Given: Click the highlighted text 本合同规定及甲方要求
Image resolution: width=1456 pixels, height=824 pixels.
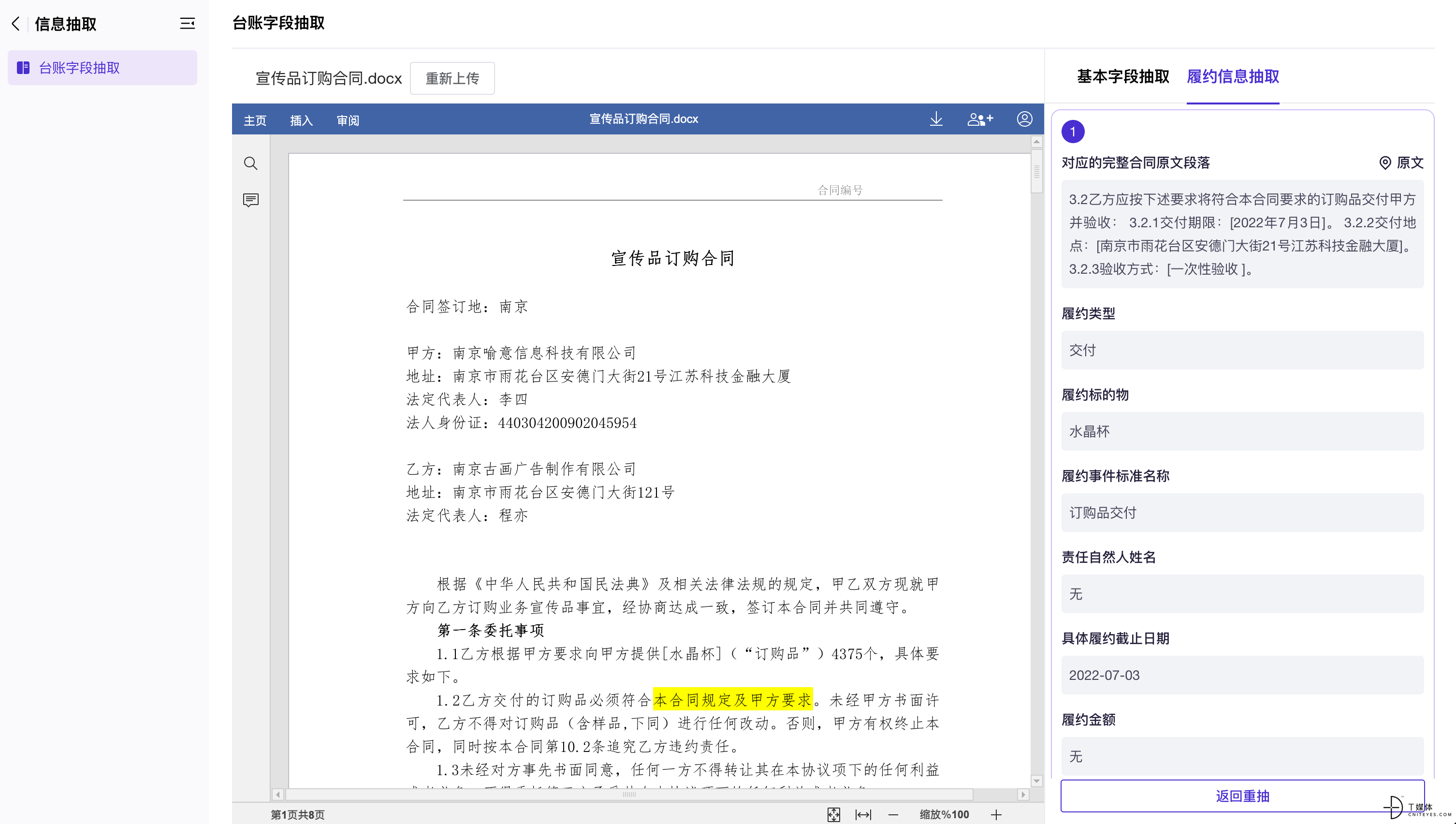Looking at the screenshot, I should pos(732,700).
